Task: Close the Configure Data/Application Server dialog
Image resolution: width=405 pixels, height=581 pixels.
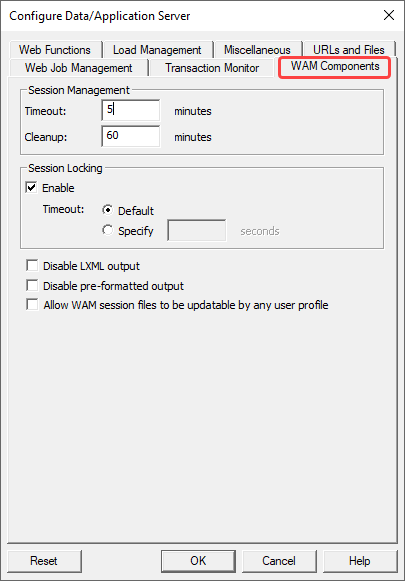Action: 389,16
